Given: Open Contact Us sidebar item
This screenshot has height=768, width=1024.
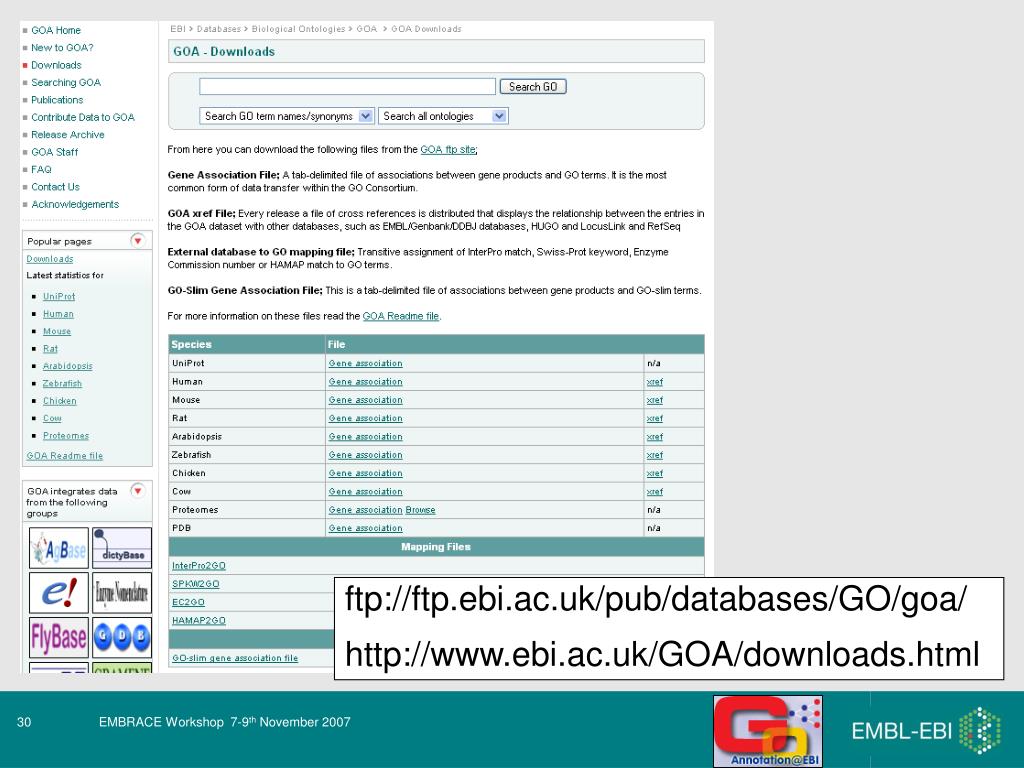Looking at the screenshot, I should [55, 187].
